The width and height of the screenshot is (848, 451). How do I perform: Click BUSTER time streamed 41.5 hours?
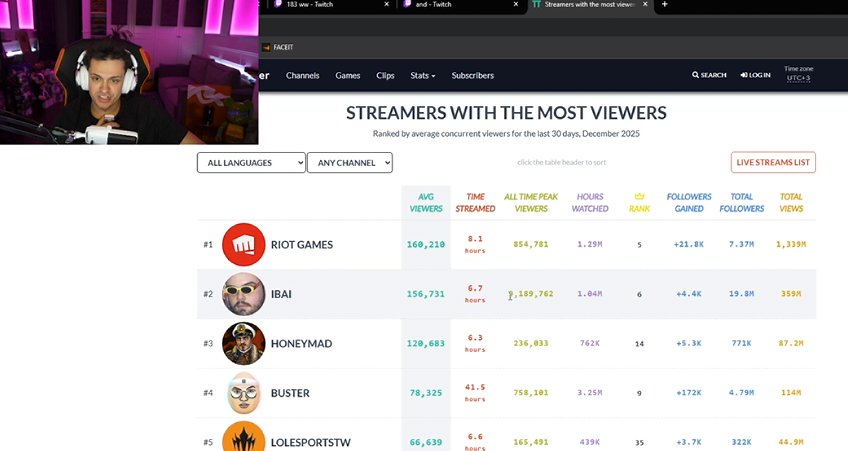click(475, 393)
